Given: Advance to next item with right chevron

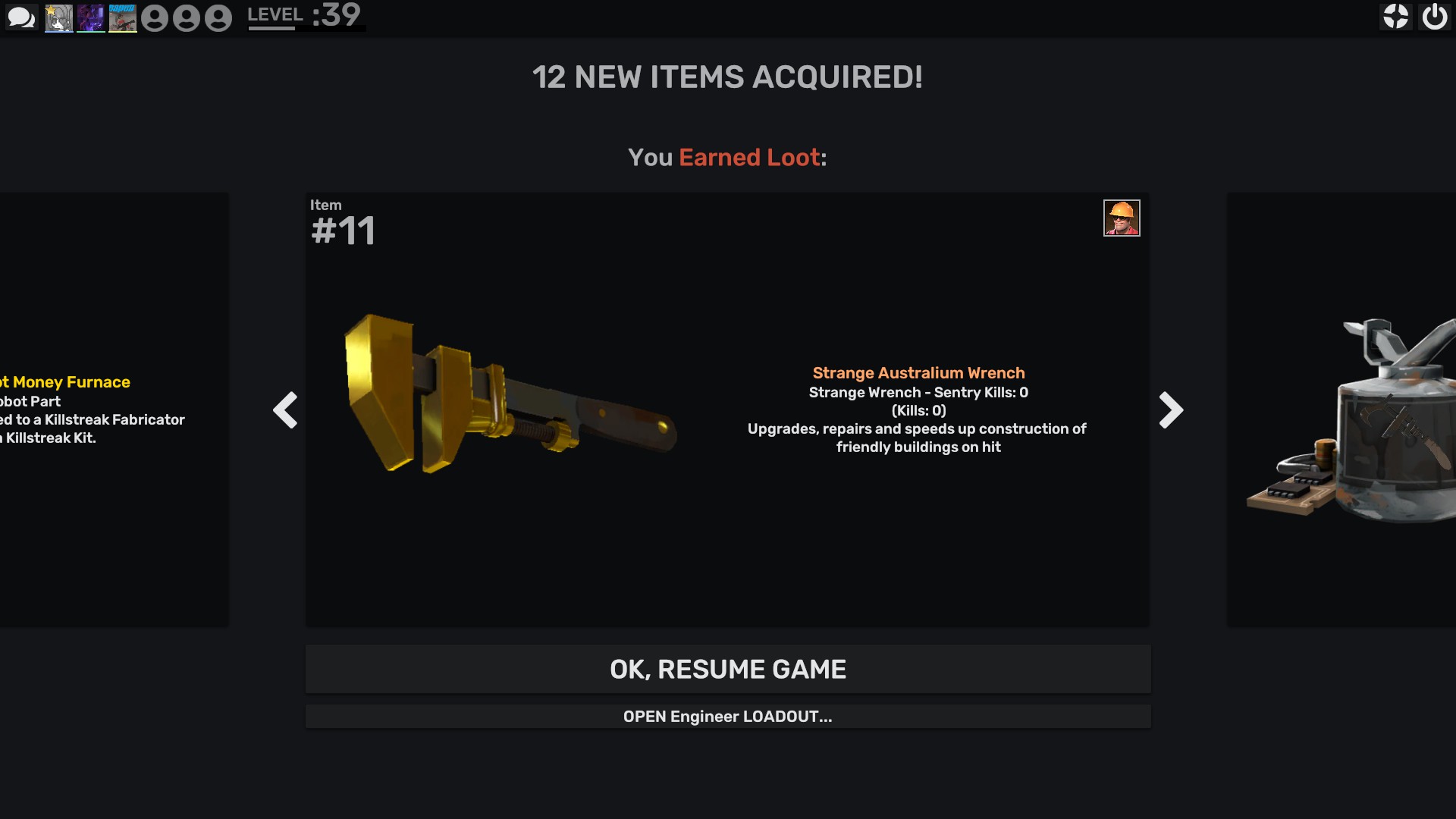Looking at the screenshot, I should 1171,410.
